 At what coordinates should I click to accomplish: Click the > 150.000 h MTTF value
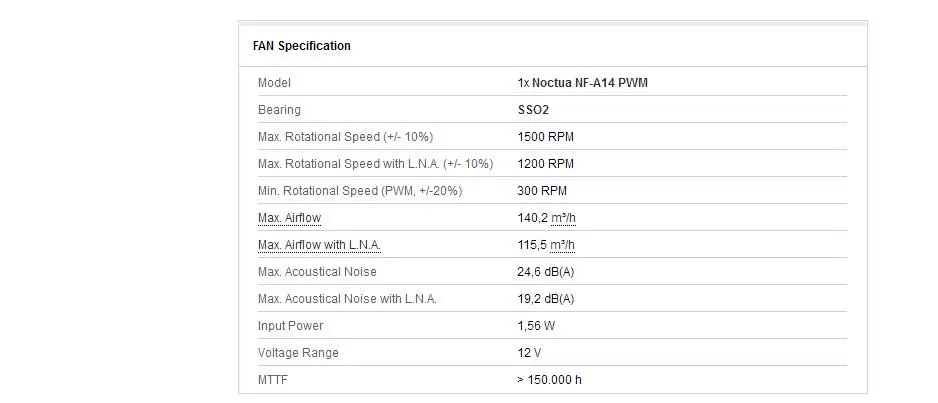[549, 380]
